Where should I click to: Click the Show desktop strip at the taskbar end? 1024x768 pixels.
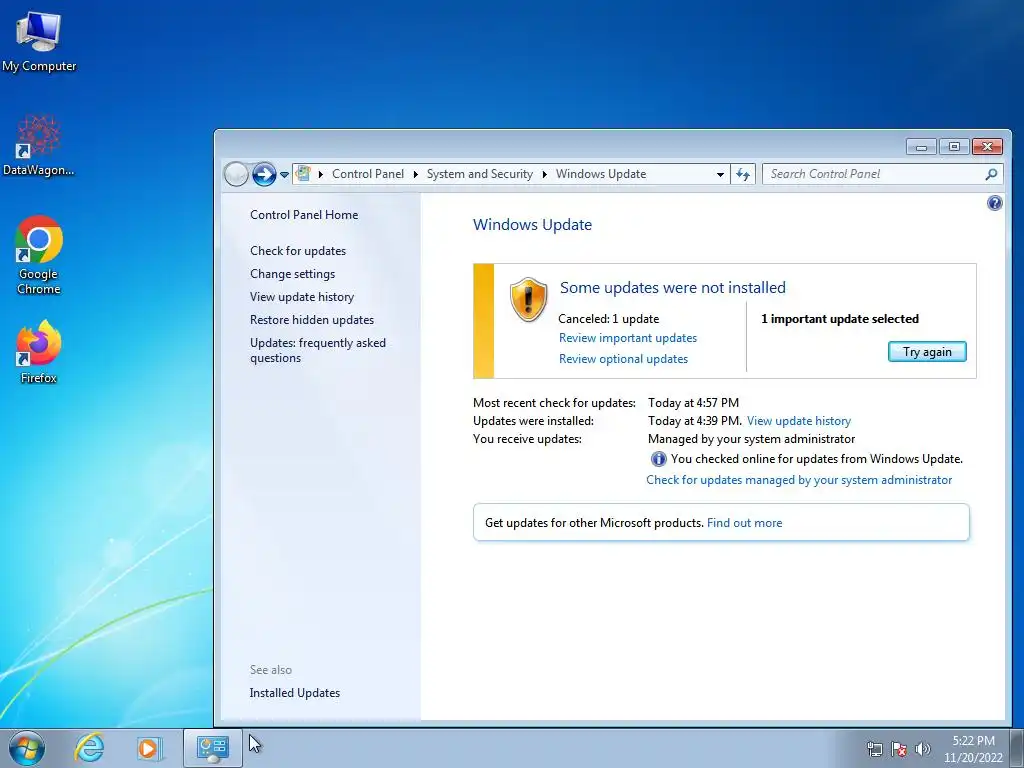coord(1017,748)
